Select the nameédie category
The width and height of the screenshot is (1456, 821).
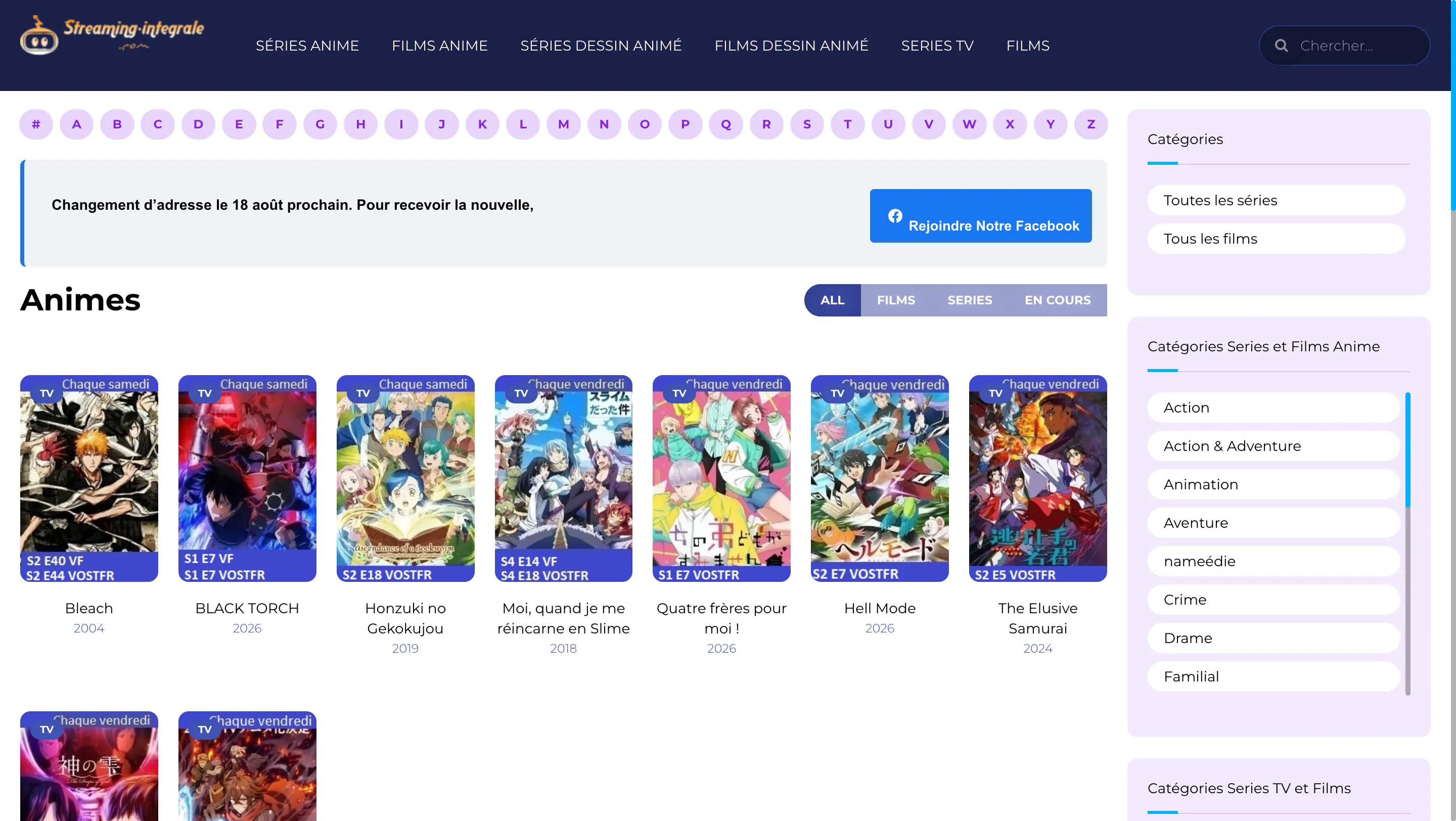point(1273,562)
